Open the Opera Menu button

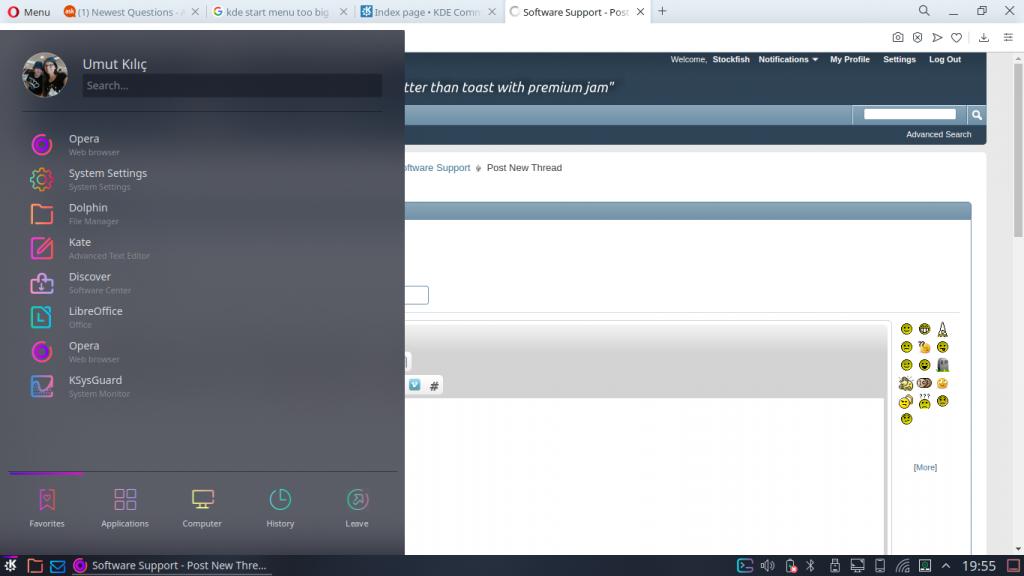pyautogui.click(x=28, y=12)
